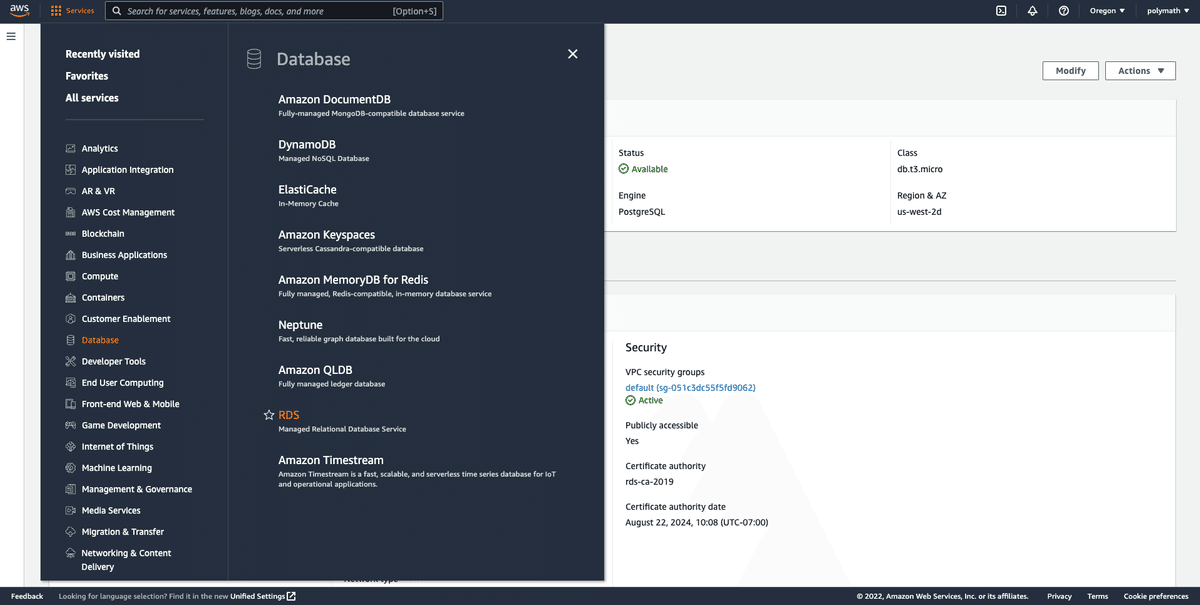Image resolution: width=1200 pixels, height=605 pixels.
Task: Click the Migration & Transfer icon
Action: click(x=71, y=532)
